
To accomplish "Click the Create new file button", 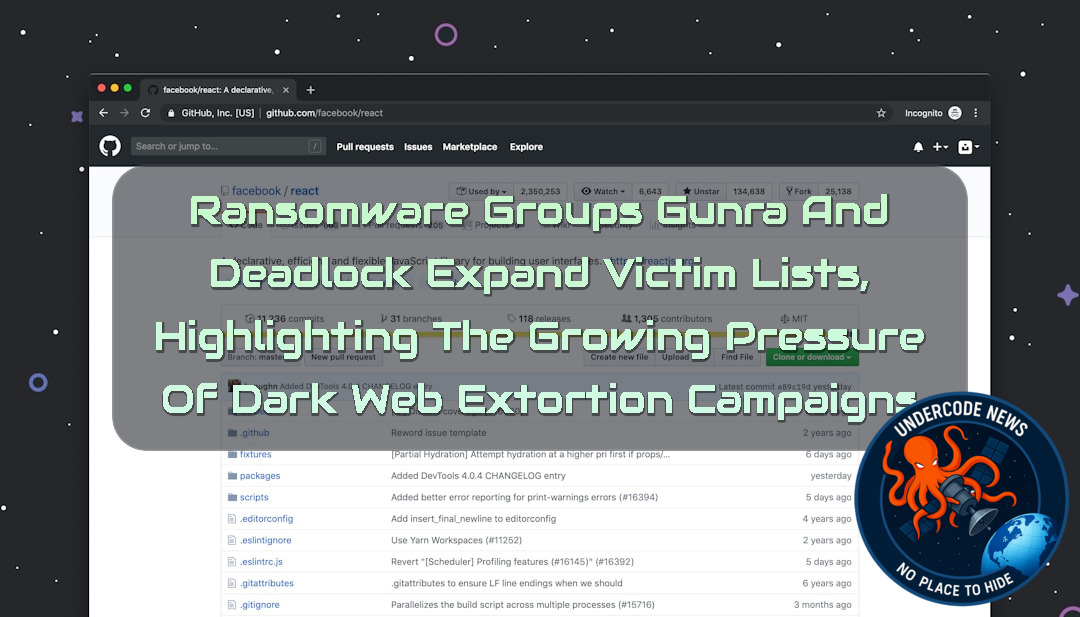I will [619, 357].
